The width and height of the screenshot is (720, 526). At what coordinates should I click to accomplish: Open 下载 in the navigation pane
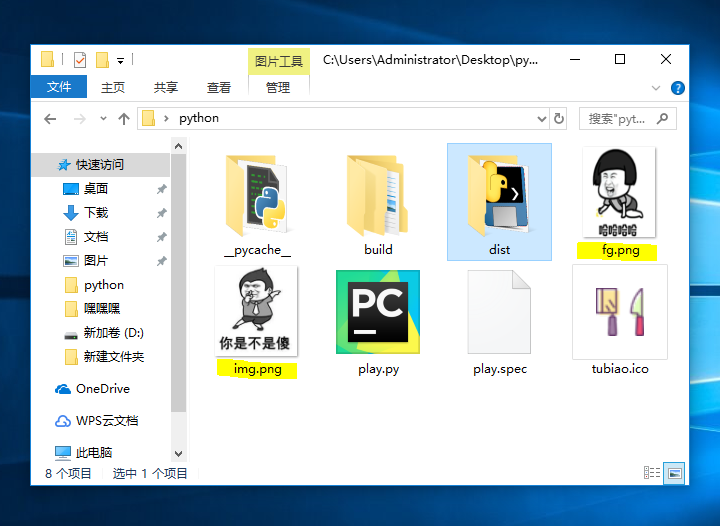tap(96, 213)
